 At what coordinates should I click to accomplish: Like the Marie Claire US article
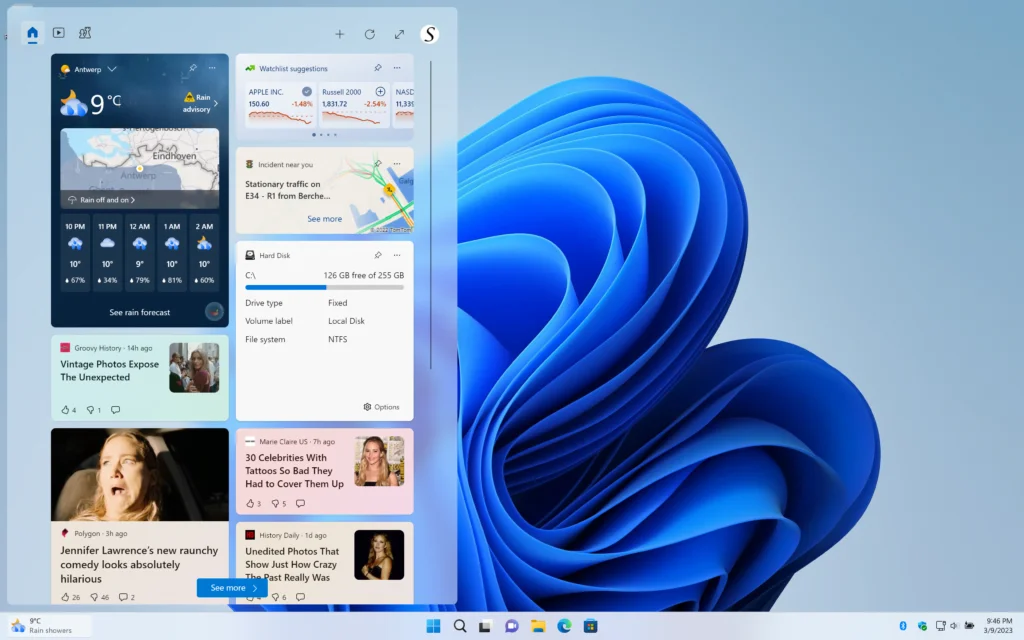tap(253, 504)
